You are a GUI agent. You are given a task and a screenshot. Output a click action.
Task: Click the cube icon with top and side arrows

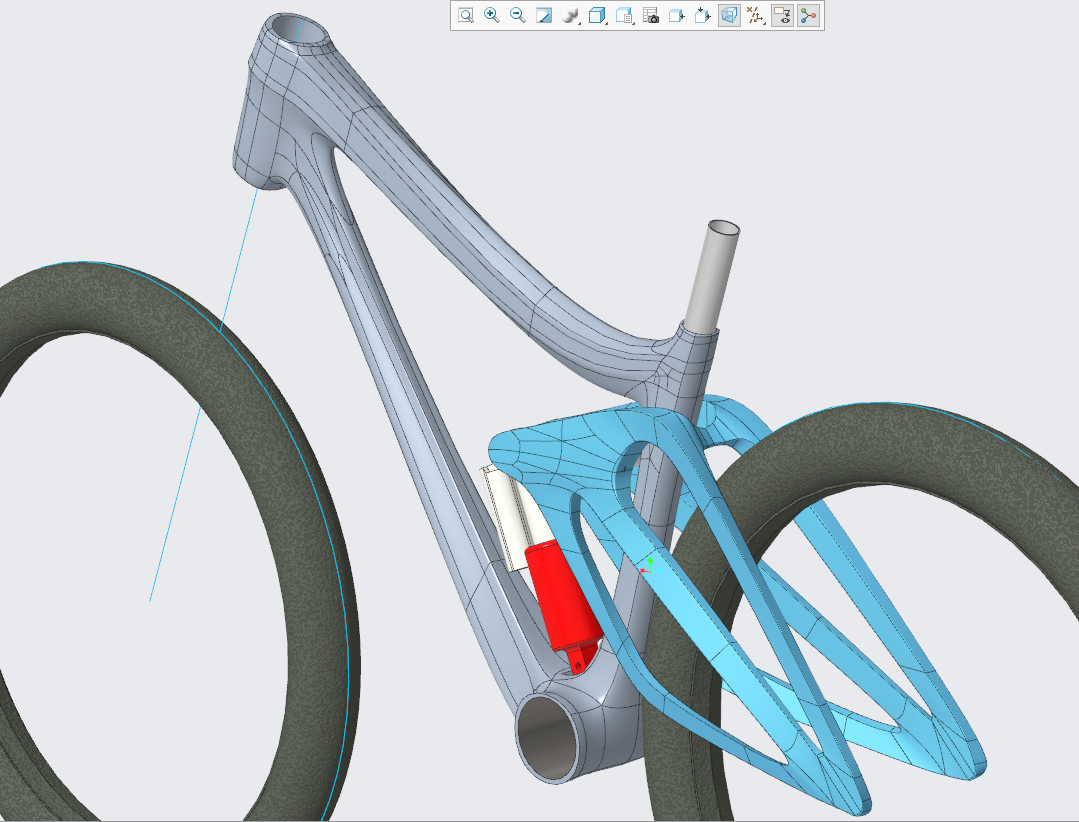point(702,15)
